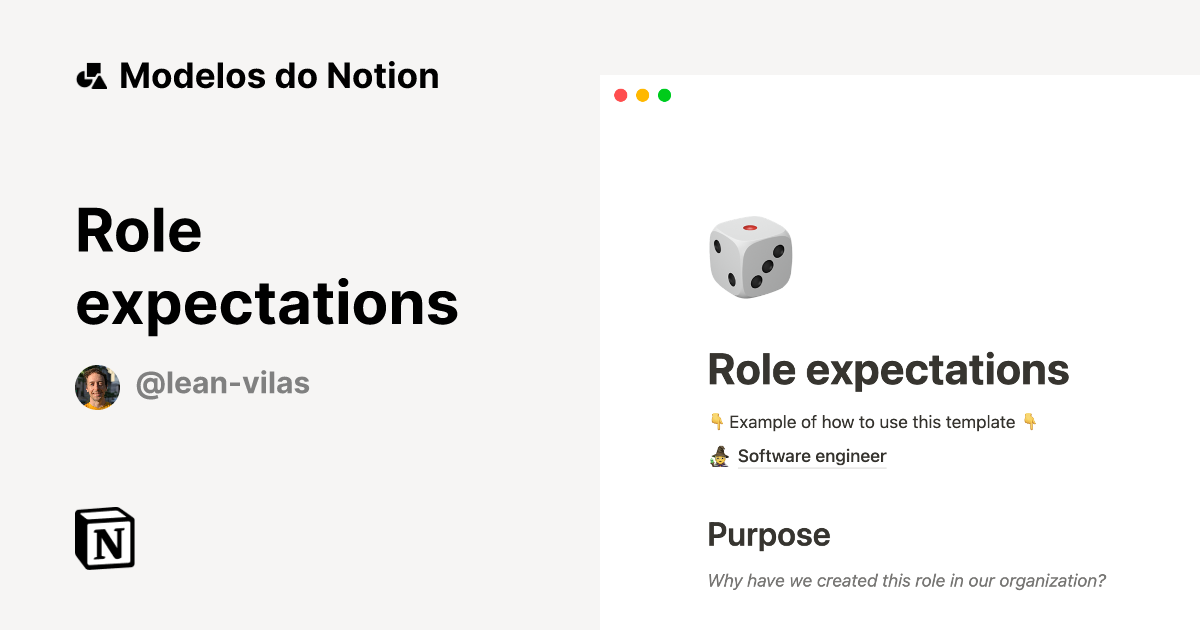Click the large Role expectations headline
Viewport: 1200px width, 630px height.
click(x=267, y=265)
